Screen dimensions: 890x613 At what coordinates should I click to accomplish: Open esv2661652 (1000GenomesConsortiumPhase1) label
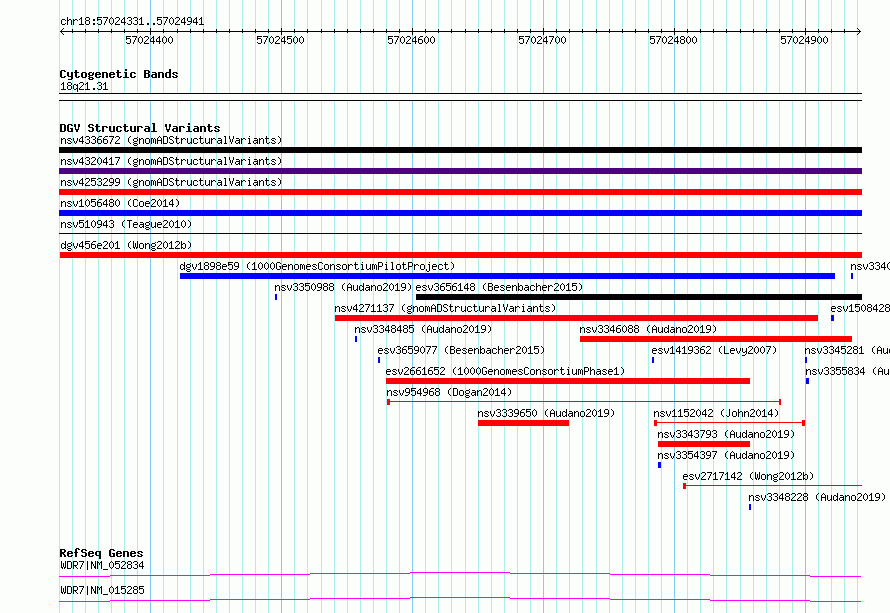(505, 371)
